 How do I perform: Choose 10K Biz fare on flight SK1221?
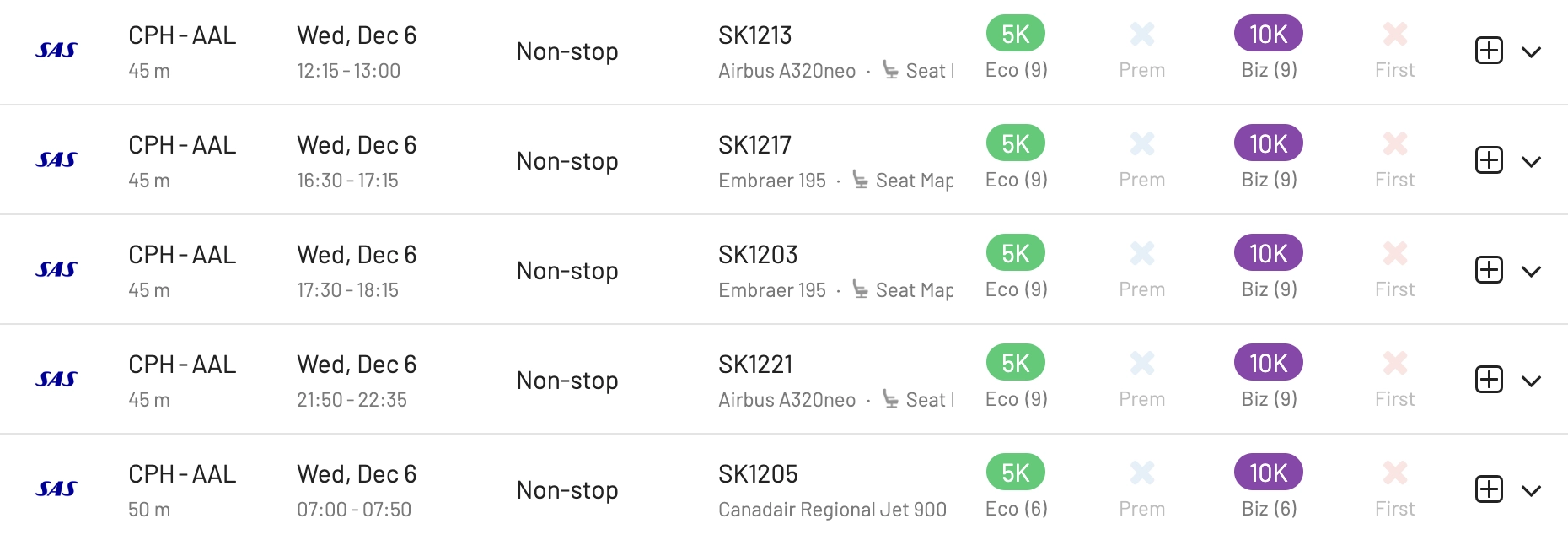click(1269, 363)
